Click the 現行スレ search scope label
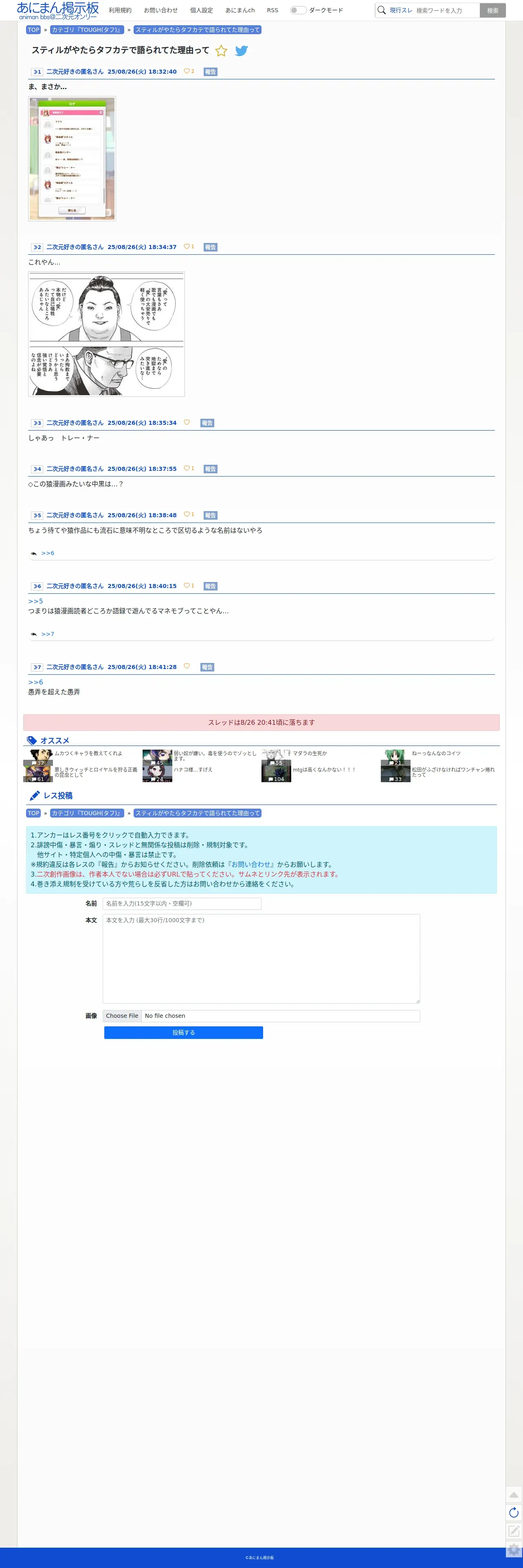This screenshot has height=1568, width=523. (x=401, y=10)
